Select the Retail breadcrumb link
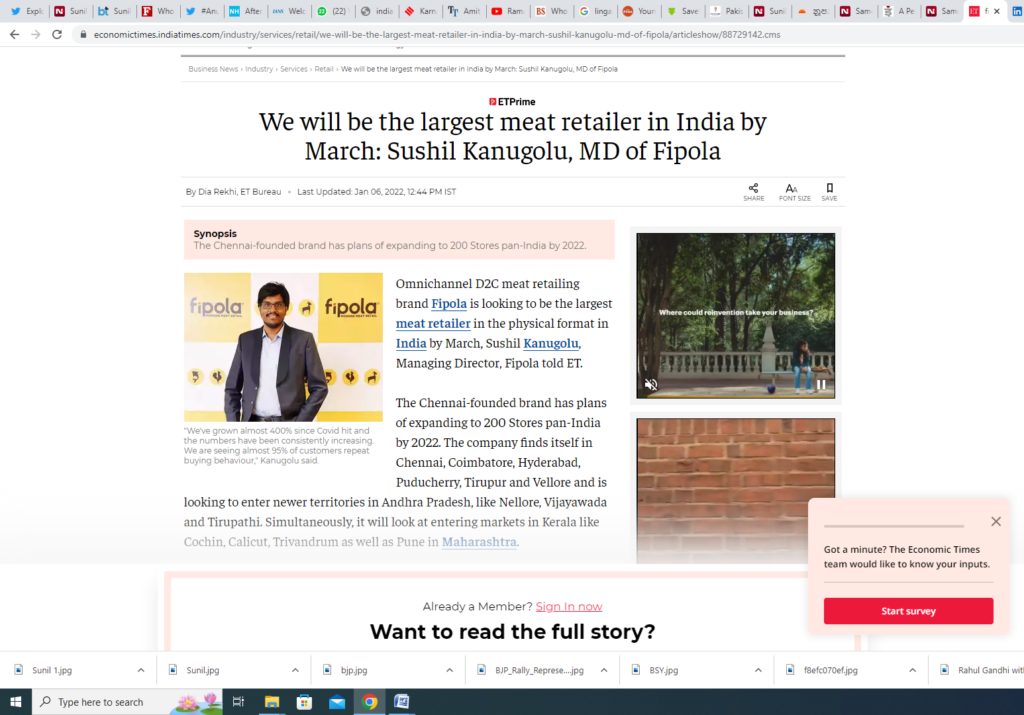 (x=323, y=69)
